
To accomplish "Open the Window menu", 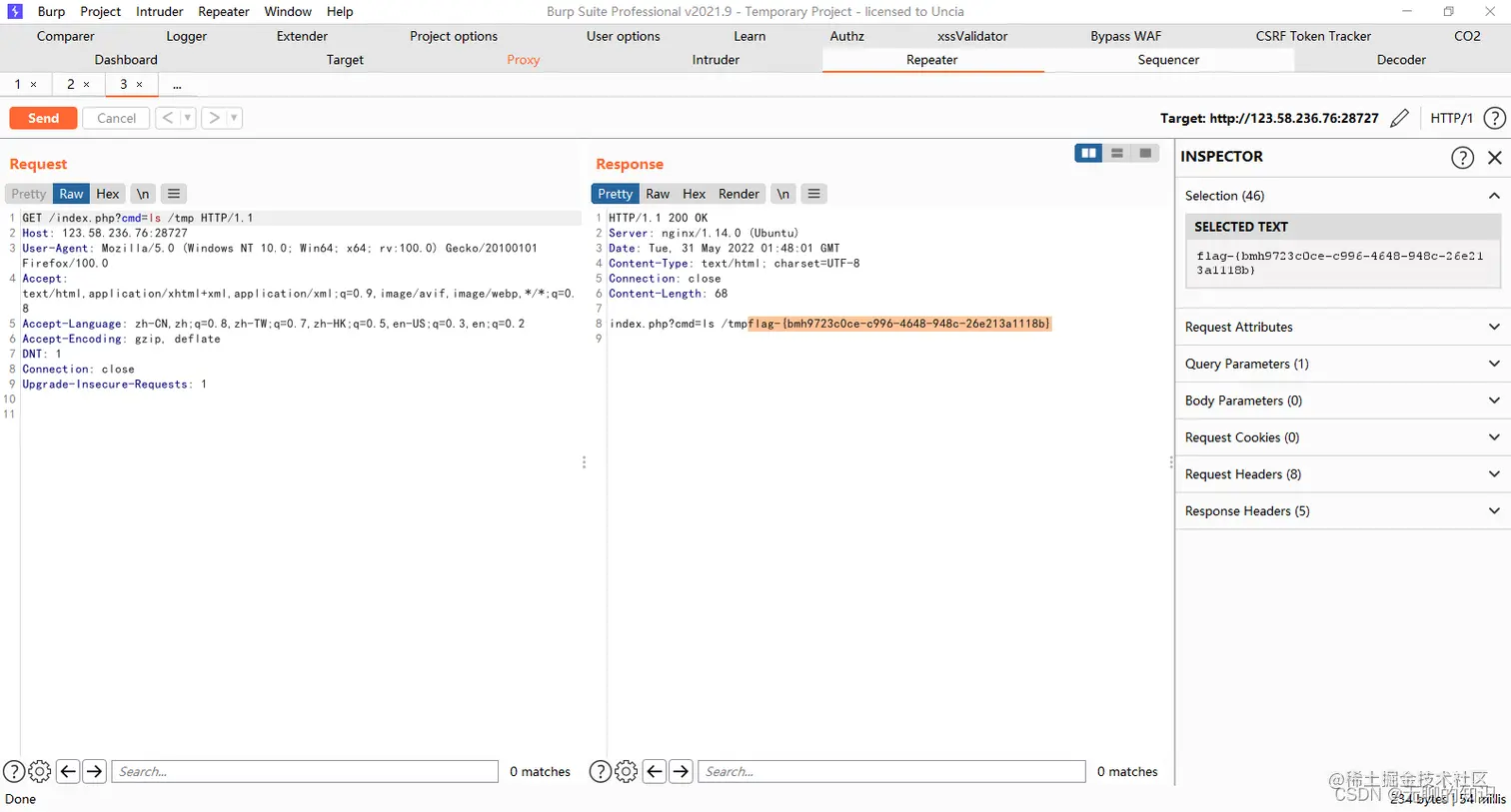I will 288,11.
